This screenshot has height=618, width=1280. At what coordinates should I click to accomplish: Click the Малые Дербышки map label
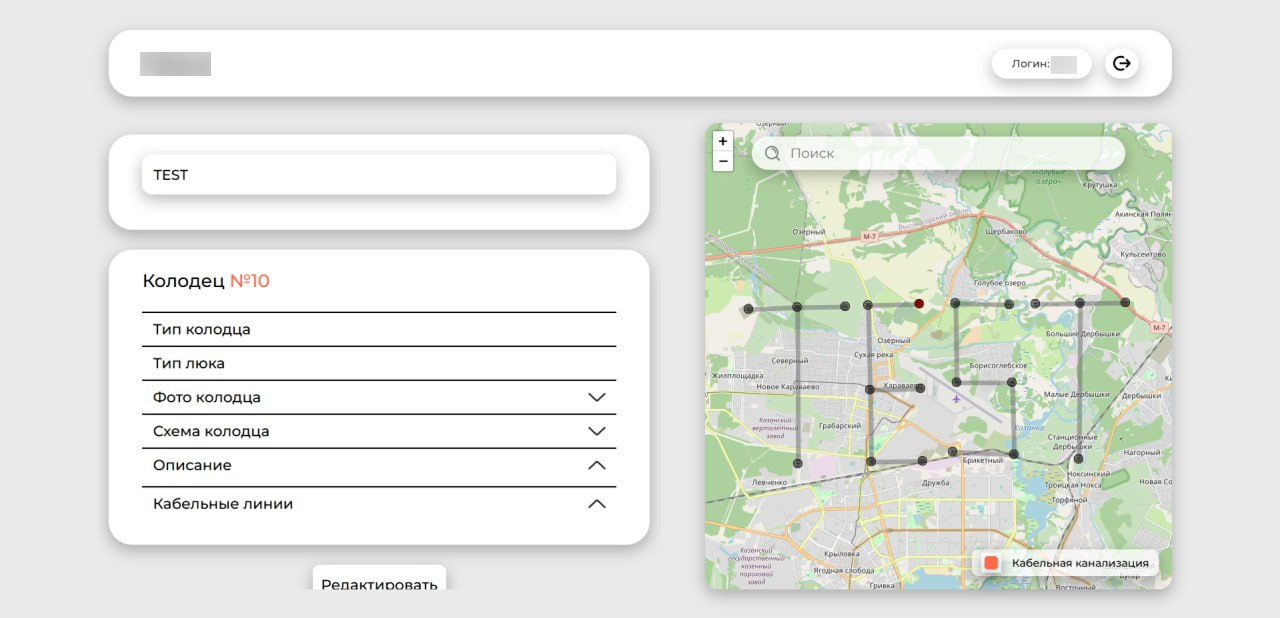tap(1077, 395)
